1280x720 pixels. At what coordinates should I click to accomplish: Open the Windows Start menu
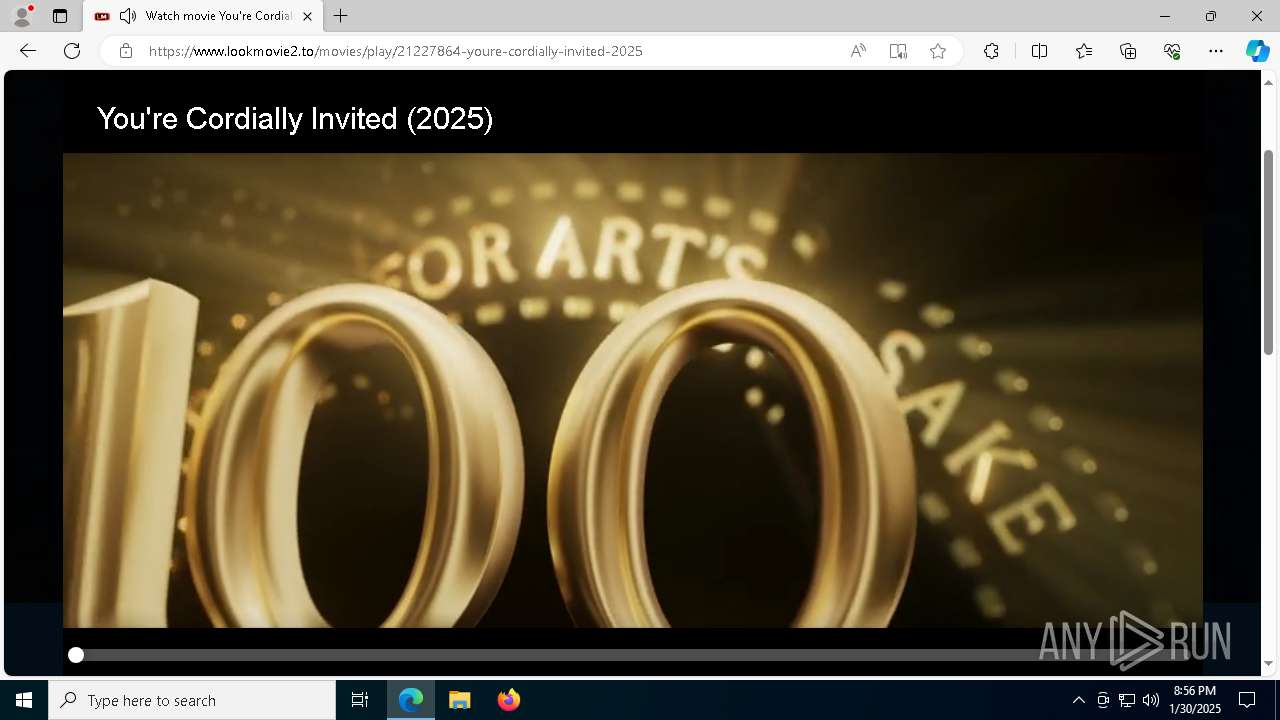[24, 700]
